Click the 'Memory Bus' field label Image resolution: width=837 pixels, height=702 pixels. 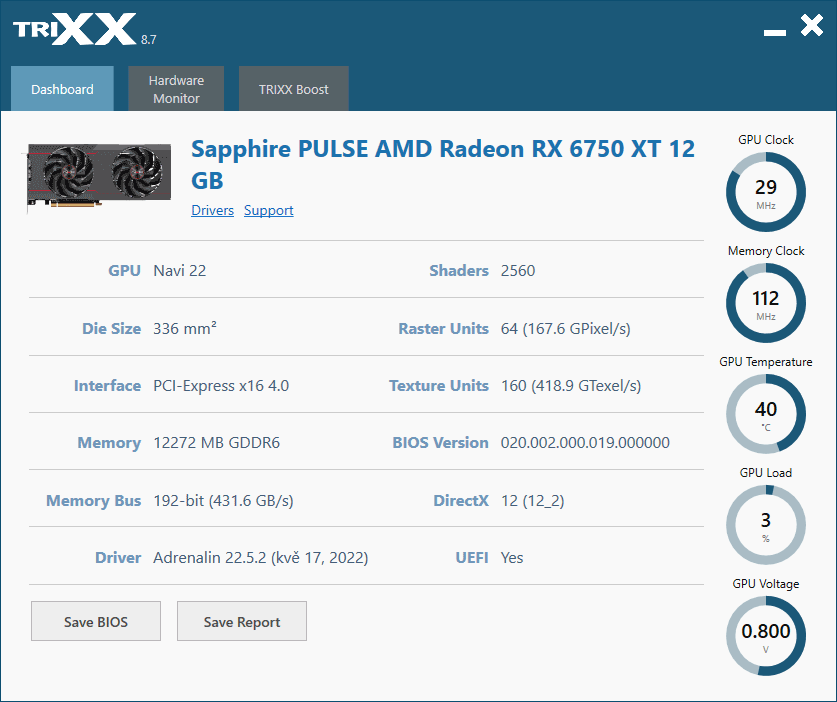coord(93,501)
